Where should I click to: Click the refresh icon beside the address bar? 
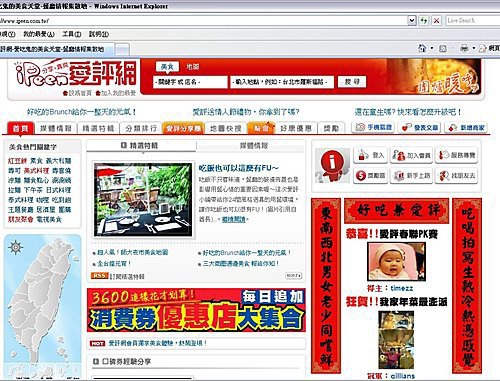[424, 20]
